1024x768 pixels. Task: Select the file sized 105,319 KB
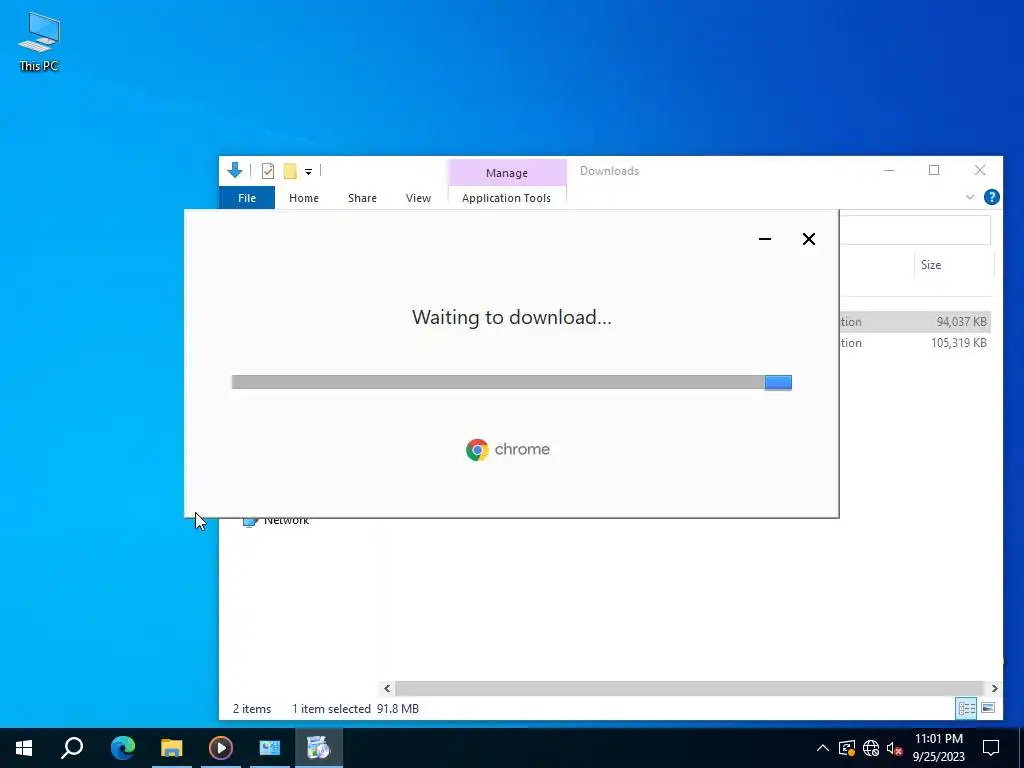915,343
